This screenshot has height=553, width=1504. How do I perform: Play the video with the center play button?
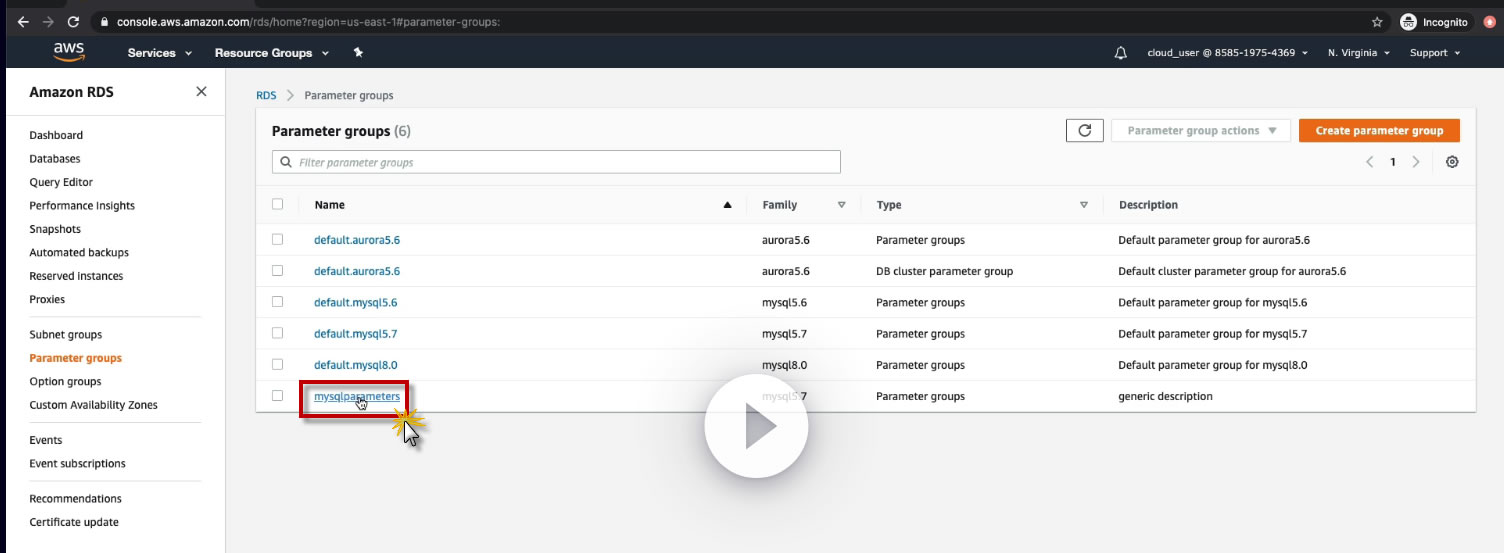(756, 428)
